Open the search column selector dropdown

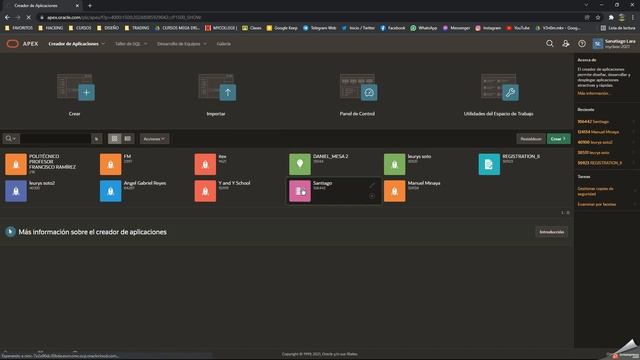[11, 139]
